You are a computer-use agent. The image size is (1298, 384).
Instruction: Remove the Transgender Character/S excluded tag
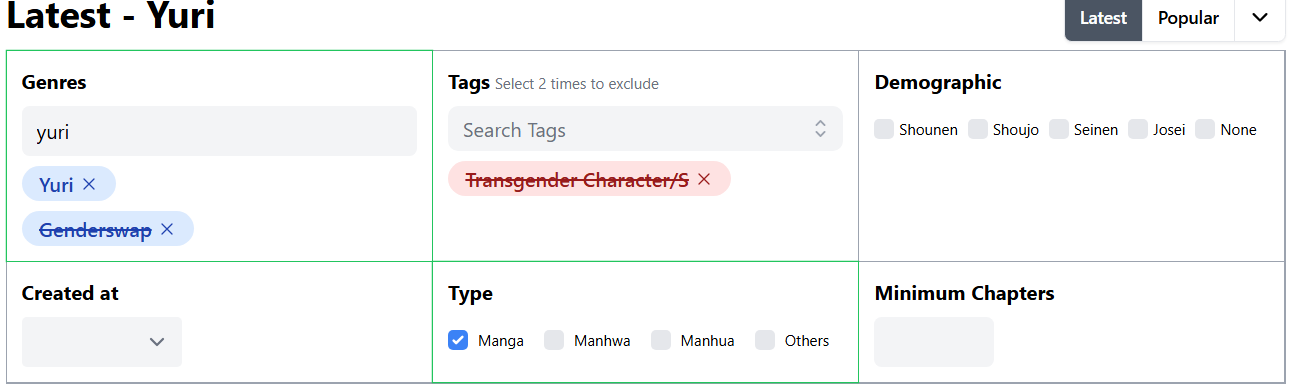[704, 179]
